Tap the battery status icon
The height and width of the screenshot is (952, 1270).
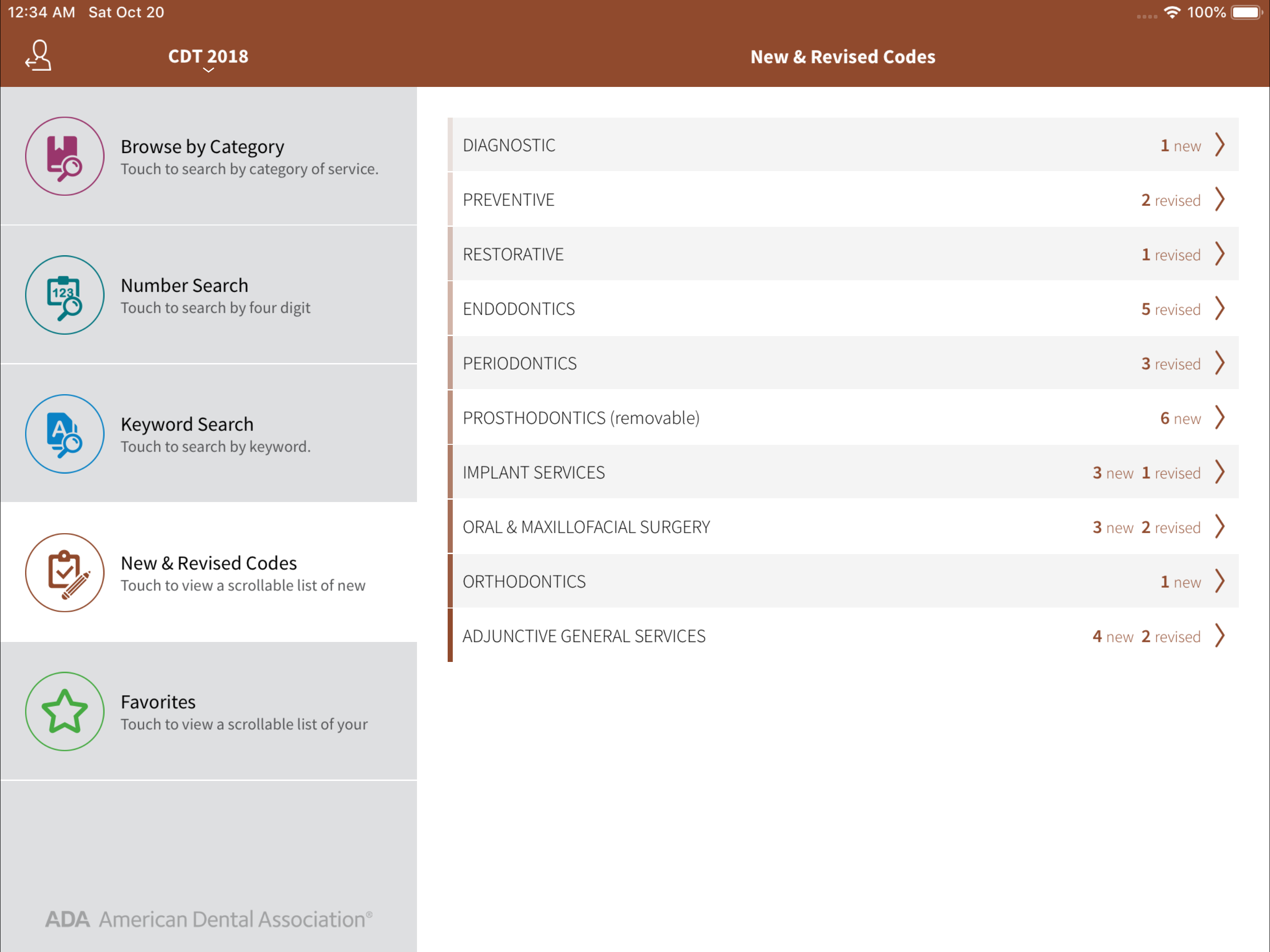[1247, 12]
